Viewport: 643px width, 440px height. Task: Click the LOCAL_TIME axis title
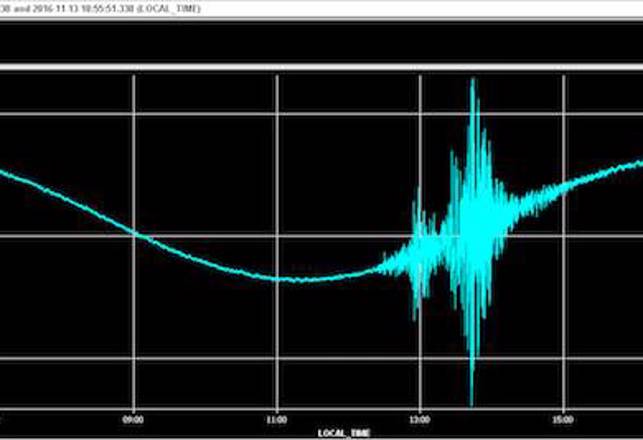point(343,432)
